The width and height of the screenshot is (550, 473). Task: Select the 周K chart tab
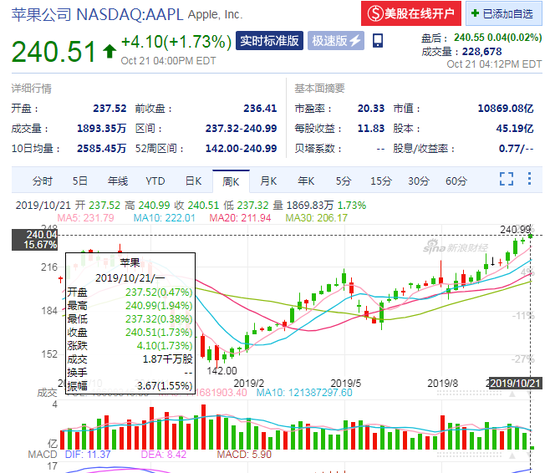231,181
